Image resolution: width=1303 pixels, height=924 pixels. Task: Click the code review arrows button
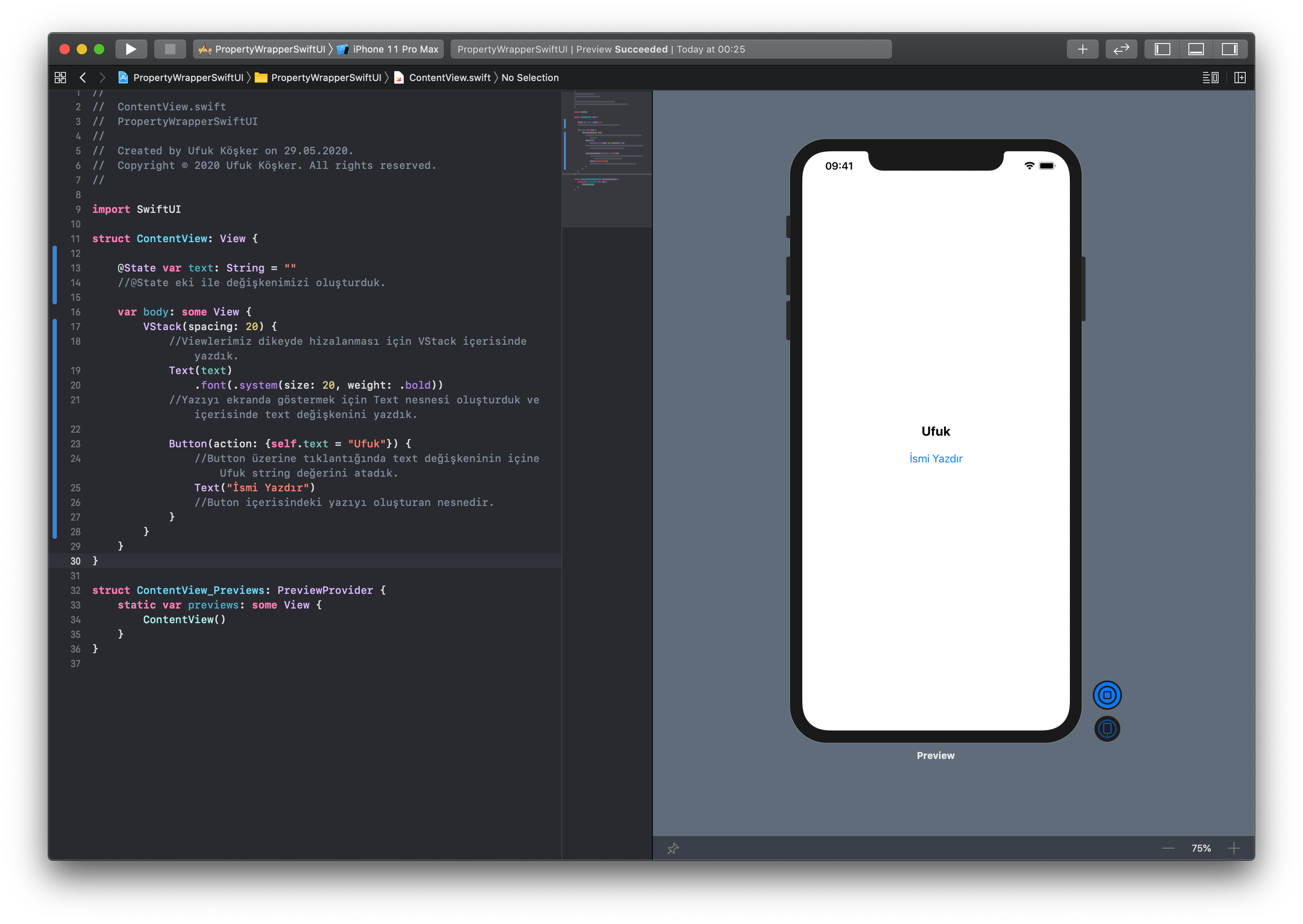pos(1121,49)
